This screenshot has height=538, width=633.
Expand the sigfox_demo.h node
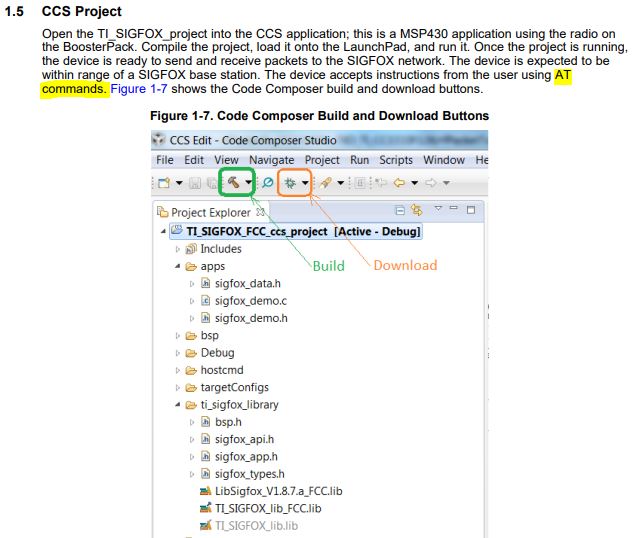[x=192, y=318]
